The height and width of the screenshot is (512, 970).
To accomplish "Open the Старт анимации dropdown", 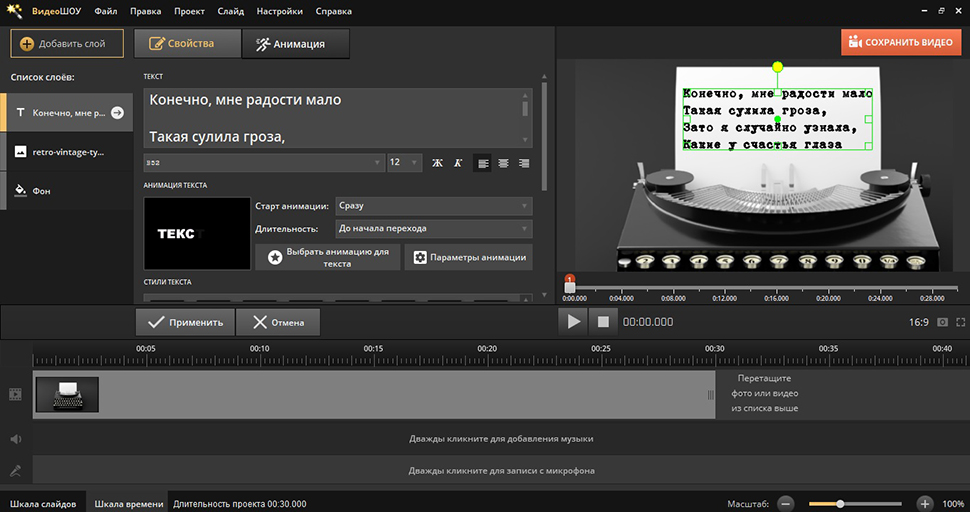I will coord(434,206).
